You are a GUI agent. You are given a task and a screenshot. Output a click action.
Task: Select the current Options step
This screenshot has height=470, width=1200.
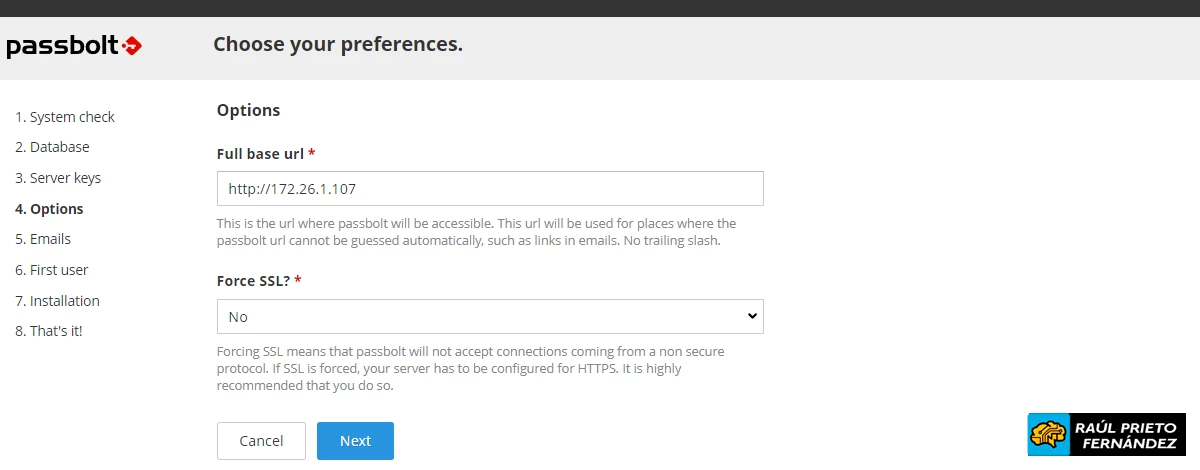(49, 209)
